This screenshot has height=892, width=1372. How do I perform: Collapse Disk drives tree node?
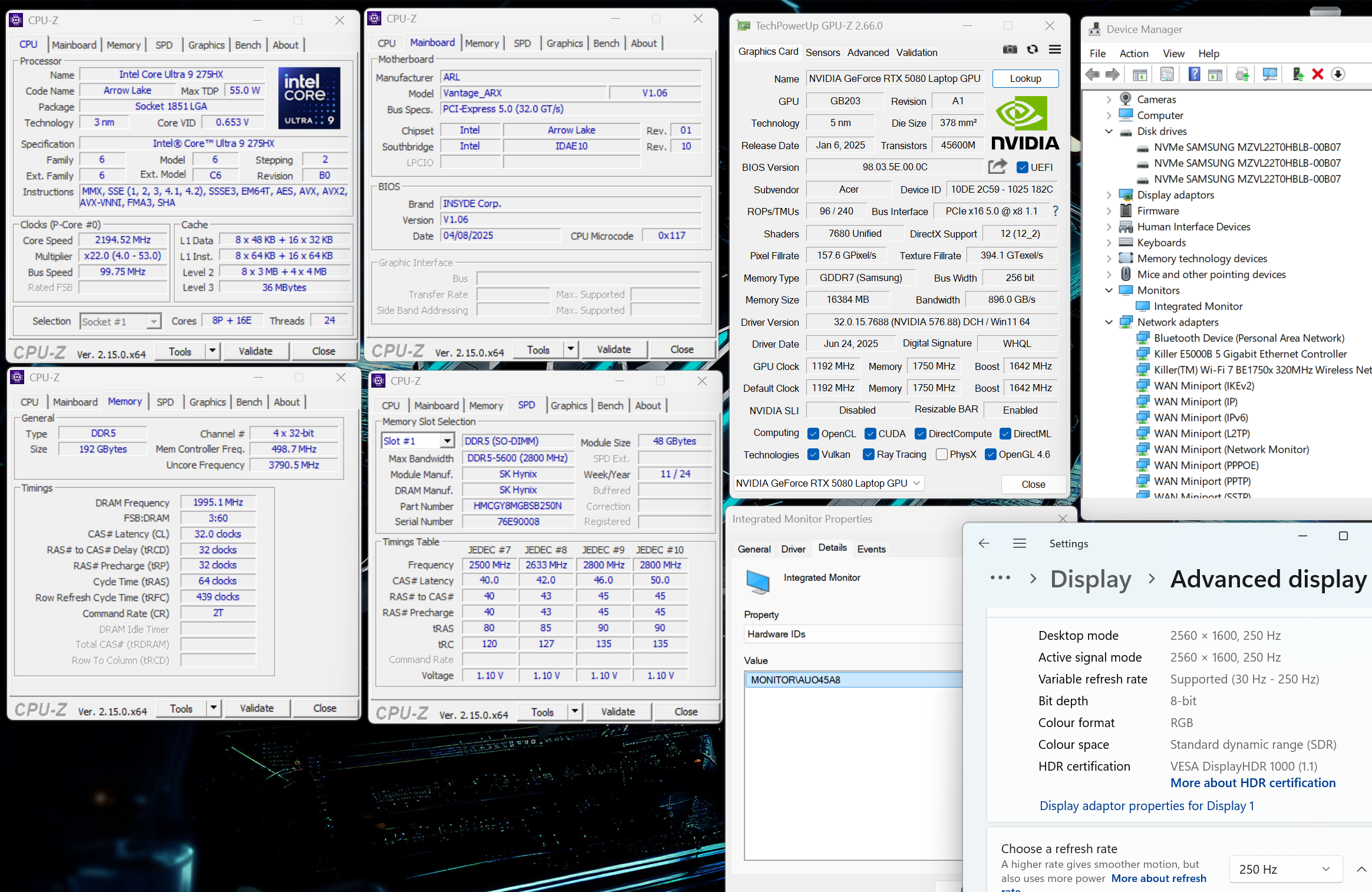coord(1109,131)
